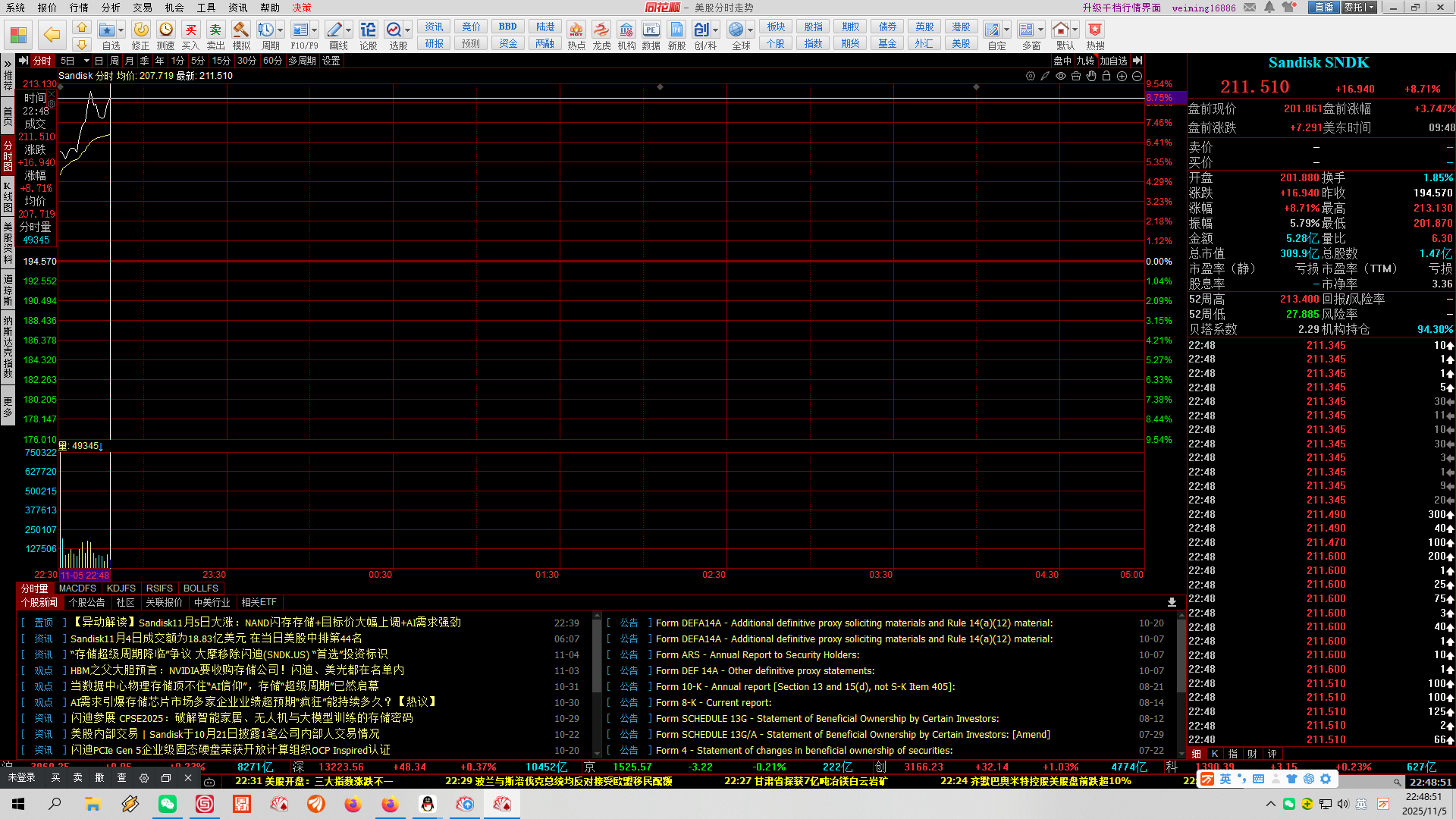The image size is (1456, 819).
Task: Toggle the hand pan tool on chart
Action: tap(1091, 77)
